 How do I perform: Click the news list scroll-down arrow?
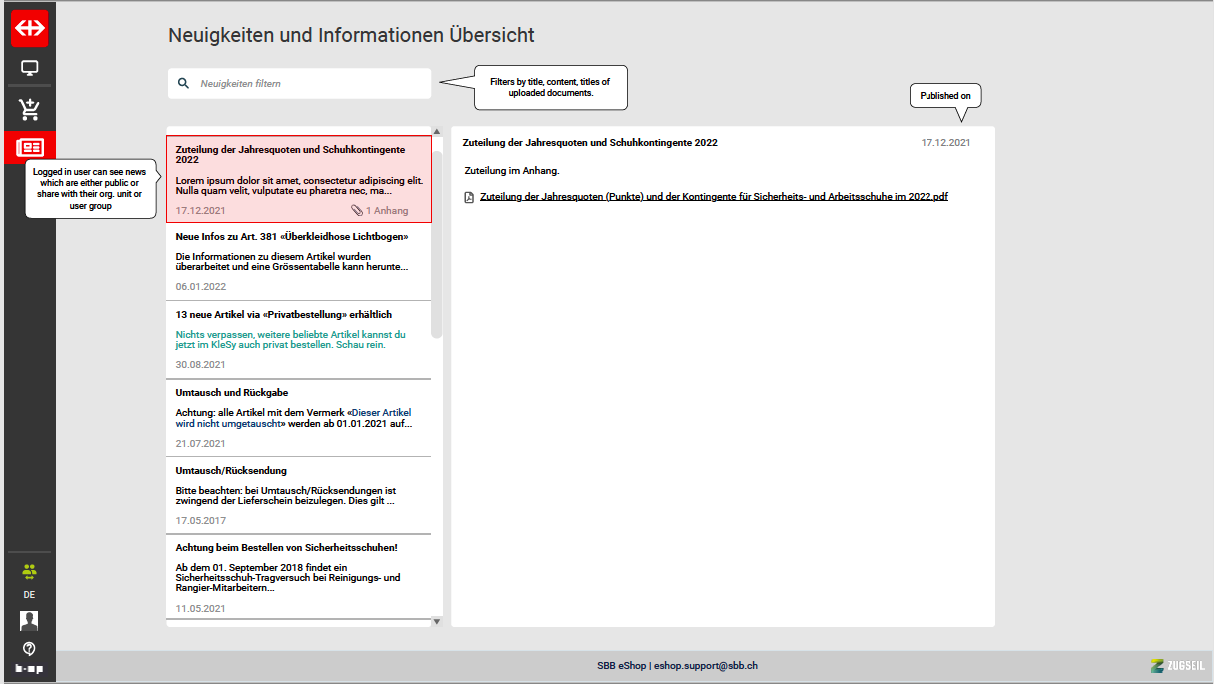[436, 621]
